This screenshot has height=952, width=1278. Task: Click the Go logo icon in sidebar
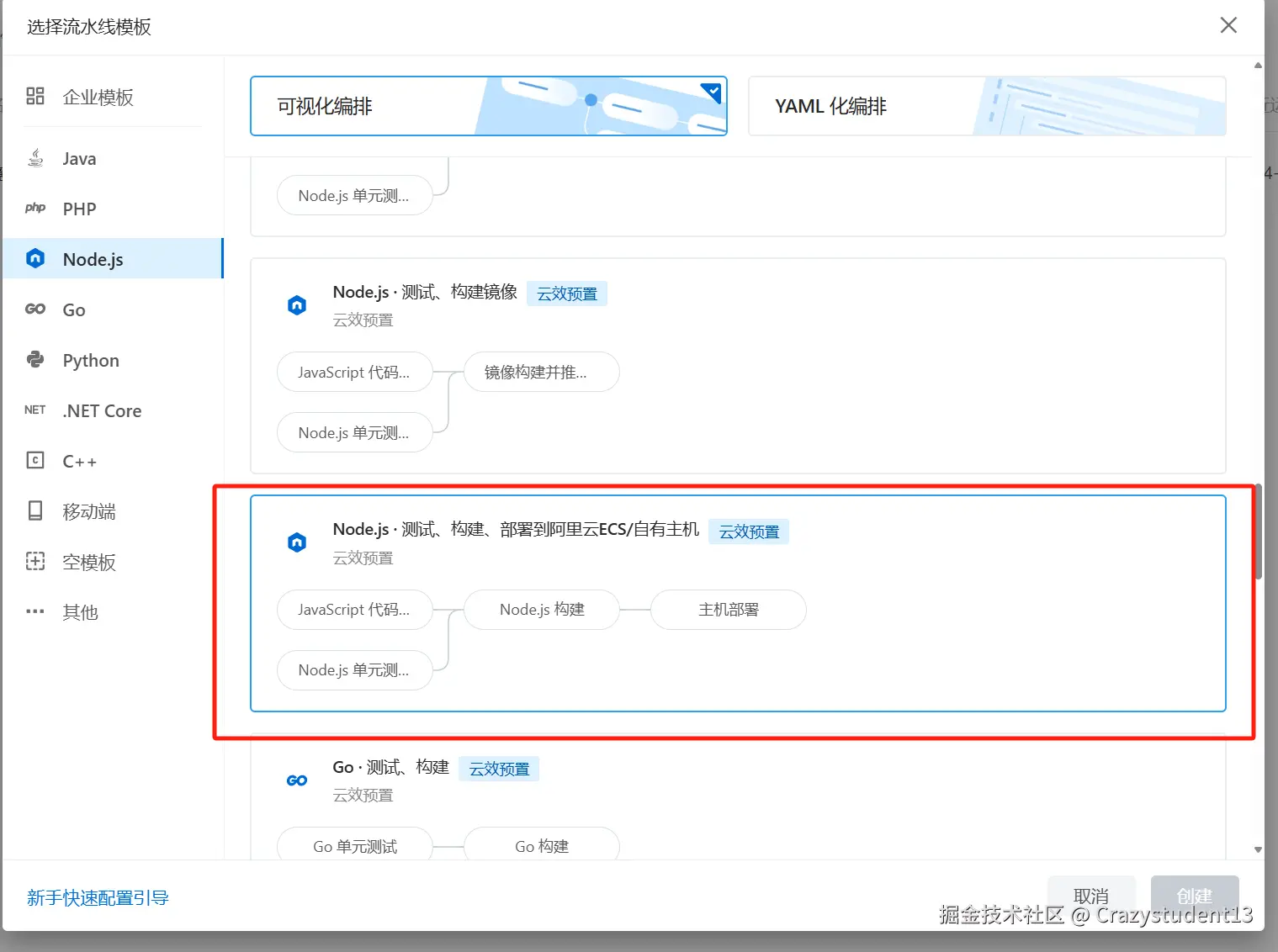[x=35, y=309]
